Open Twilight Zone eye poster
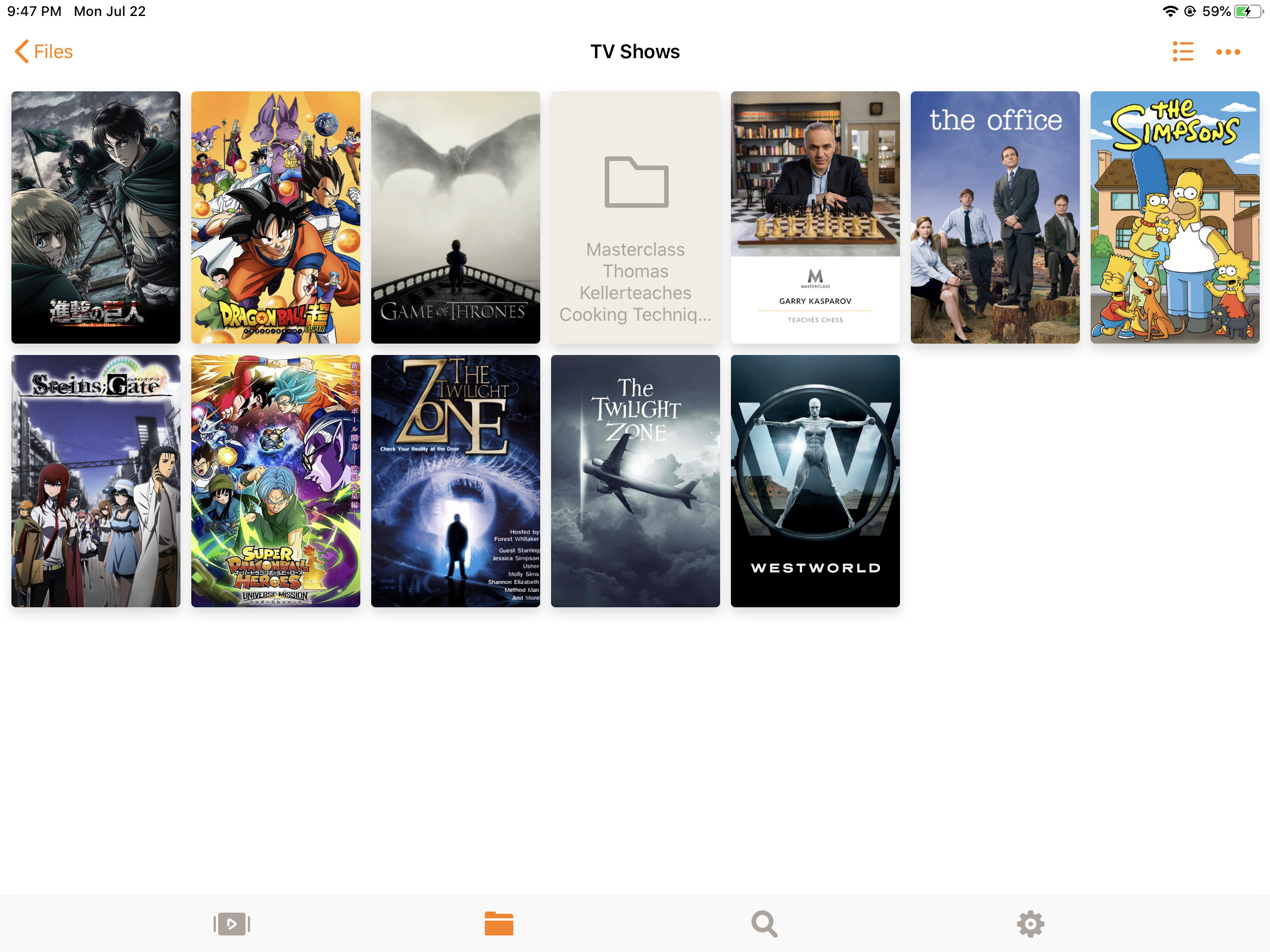The width and height of the screenshot is (1270, 952). tap(455, 481)
